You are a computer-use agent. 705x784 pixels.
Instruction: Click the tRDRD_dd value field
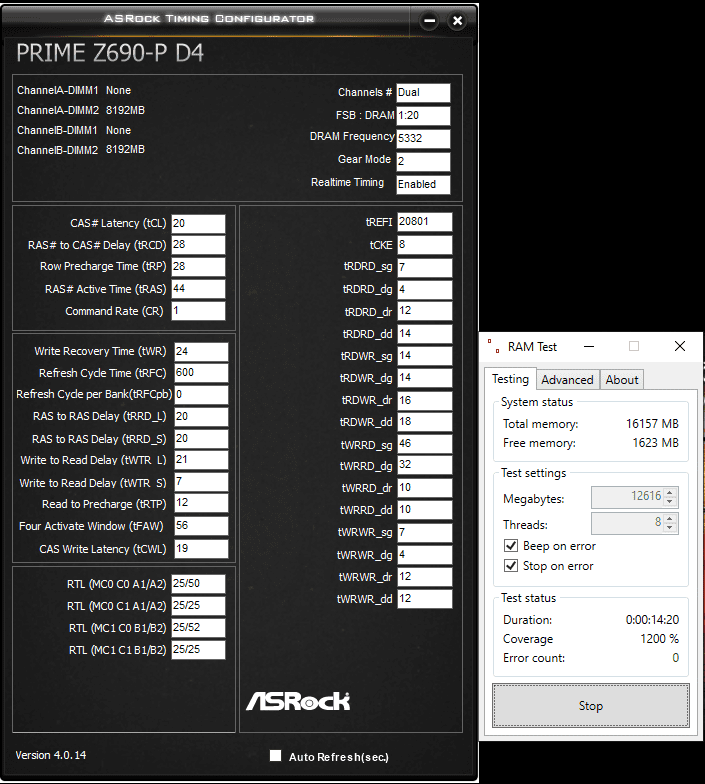click(x=424, y=334)
